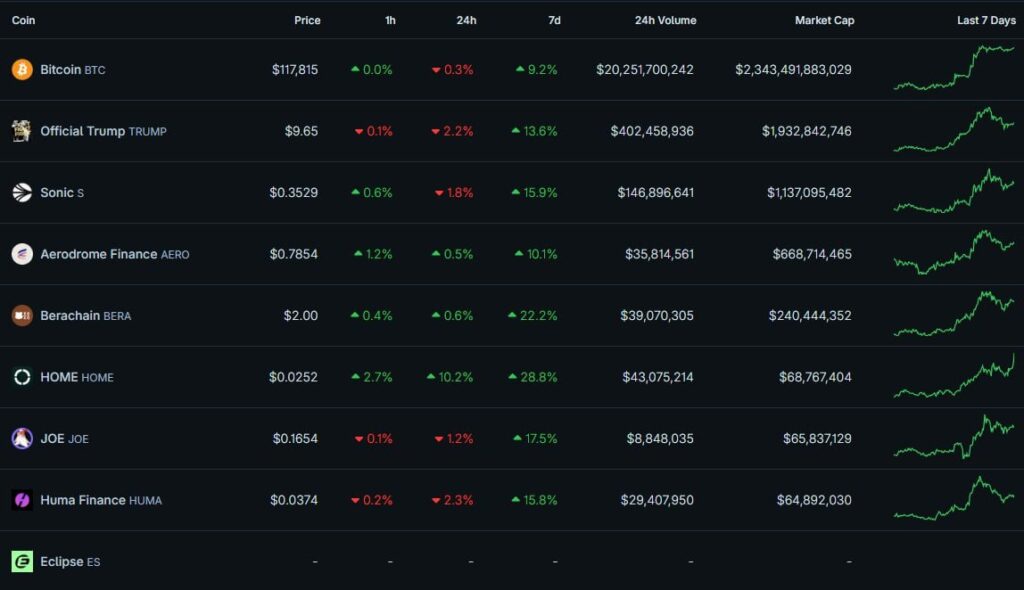Image resolution: width=1024 pixels, height=590 pixels.
Task: Sort by the Price column header
Action: (307, 19)
